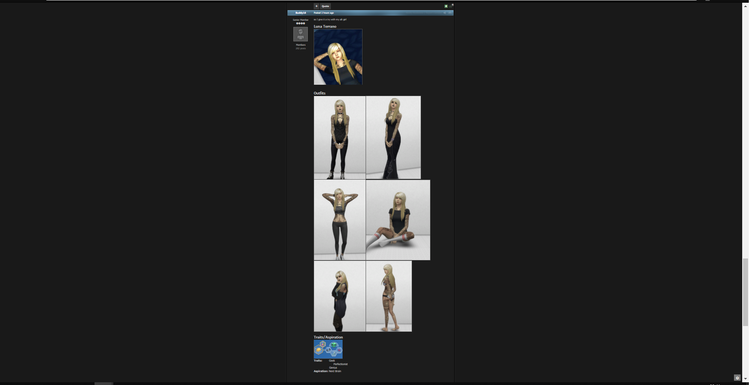This screenshot has height=385, width=750.
Task: Open the poster's gray avatar image
Action: pos(300,34)
